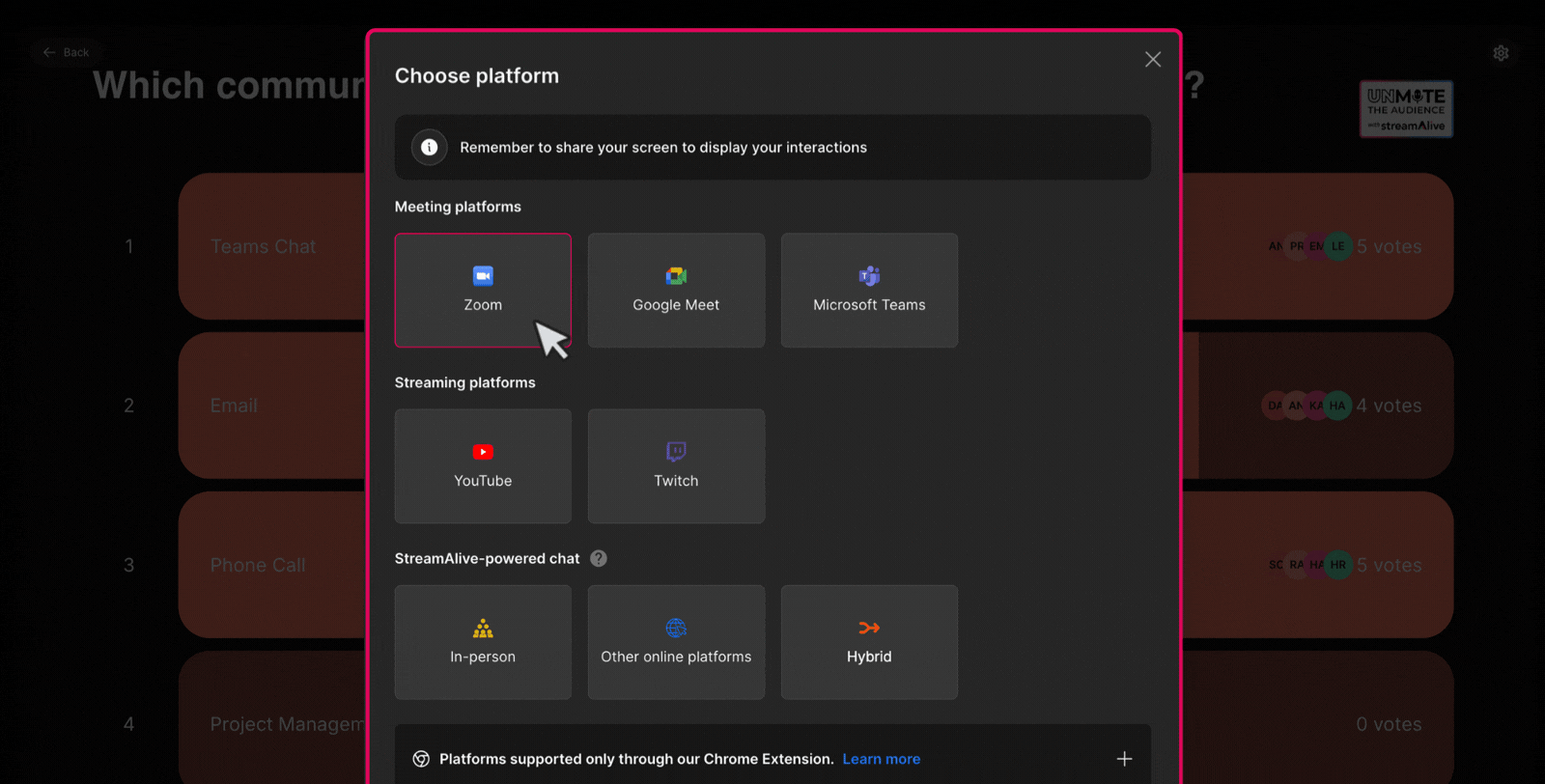Viewport: 1545px width, 784px height.
Task: Click the Chrome icon in extension banner
Action: 421,759
